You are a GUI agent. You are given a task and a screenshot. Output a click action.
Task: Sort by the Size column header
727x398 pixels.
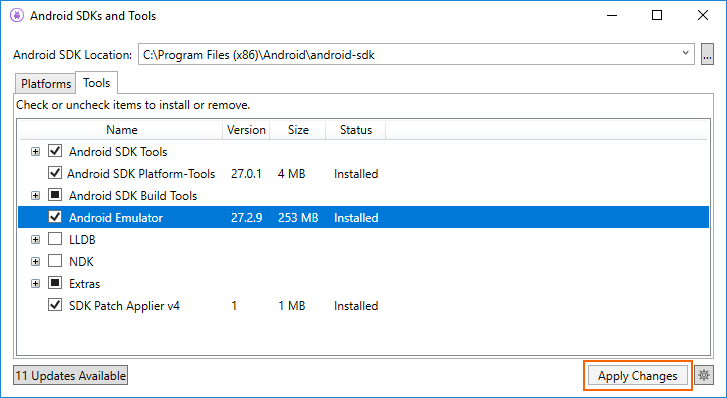(x=298, y=130)
